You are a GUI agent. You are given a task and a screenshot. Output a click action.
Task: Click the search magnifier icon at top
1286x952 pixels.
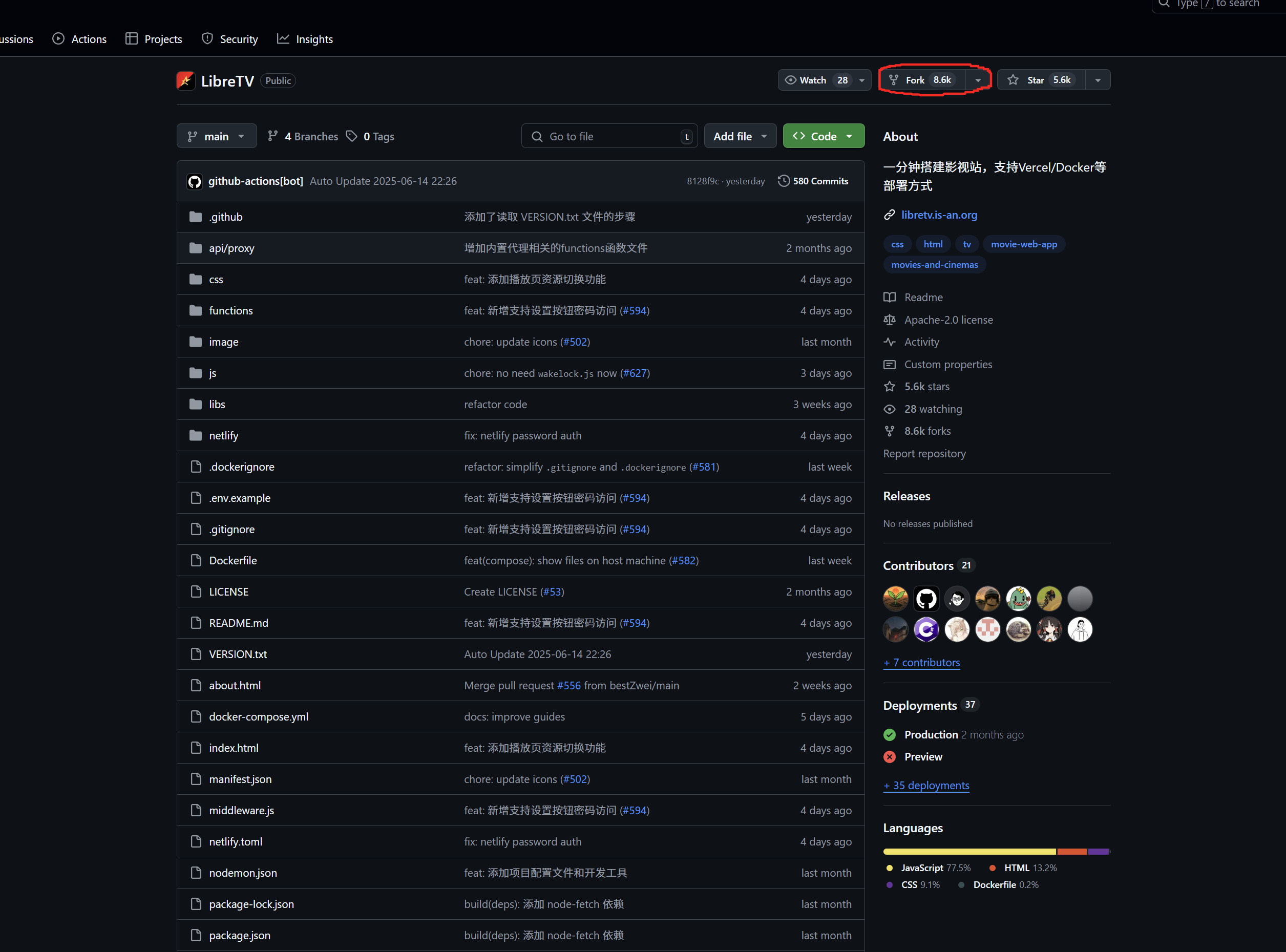click(x=1165, y=4)
